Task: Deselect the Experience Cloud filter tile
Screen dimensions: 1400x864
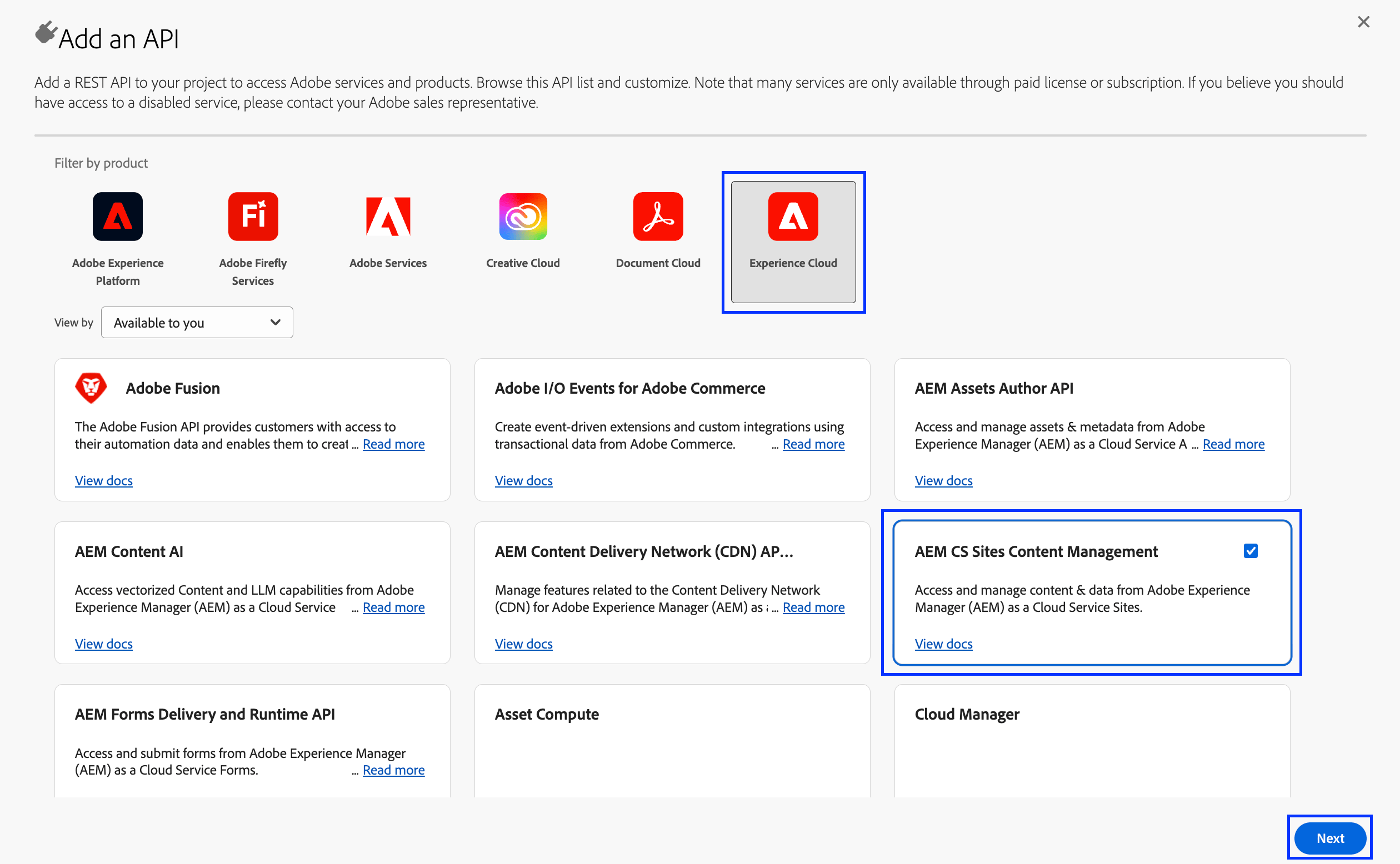Action: tap(793, 242)
